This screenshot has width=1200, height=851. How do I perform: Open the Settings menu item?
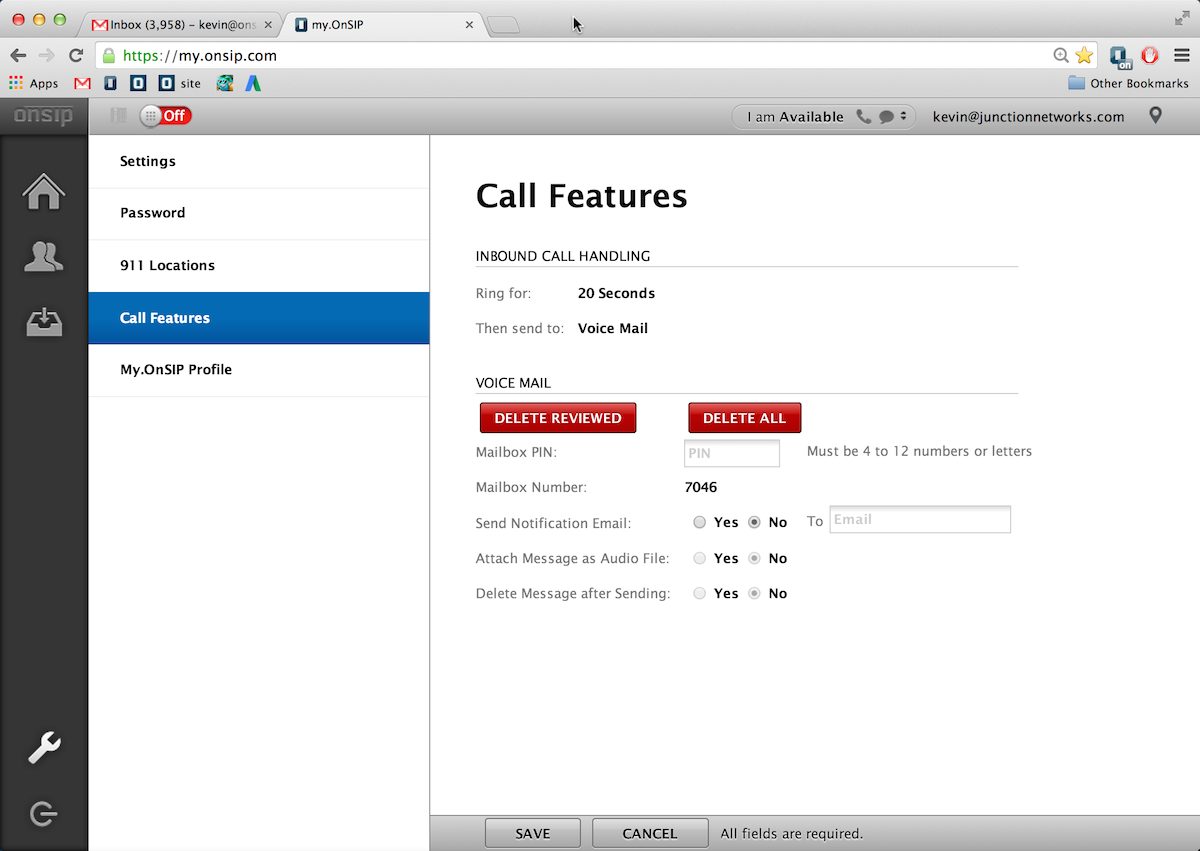(x=259, y=161)
